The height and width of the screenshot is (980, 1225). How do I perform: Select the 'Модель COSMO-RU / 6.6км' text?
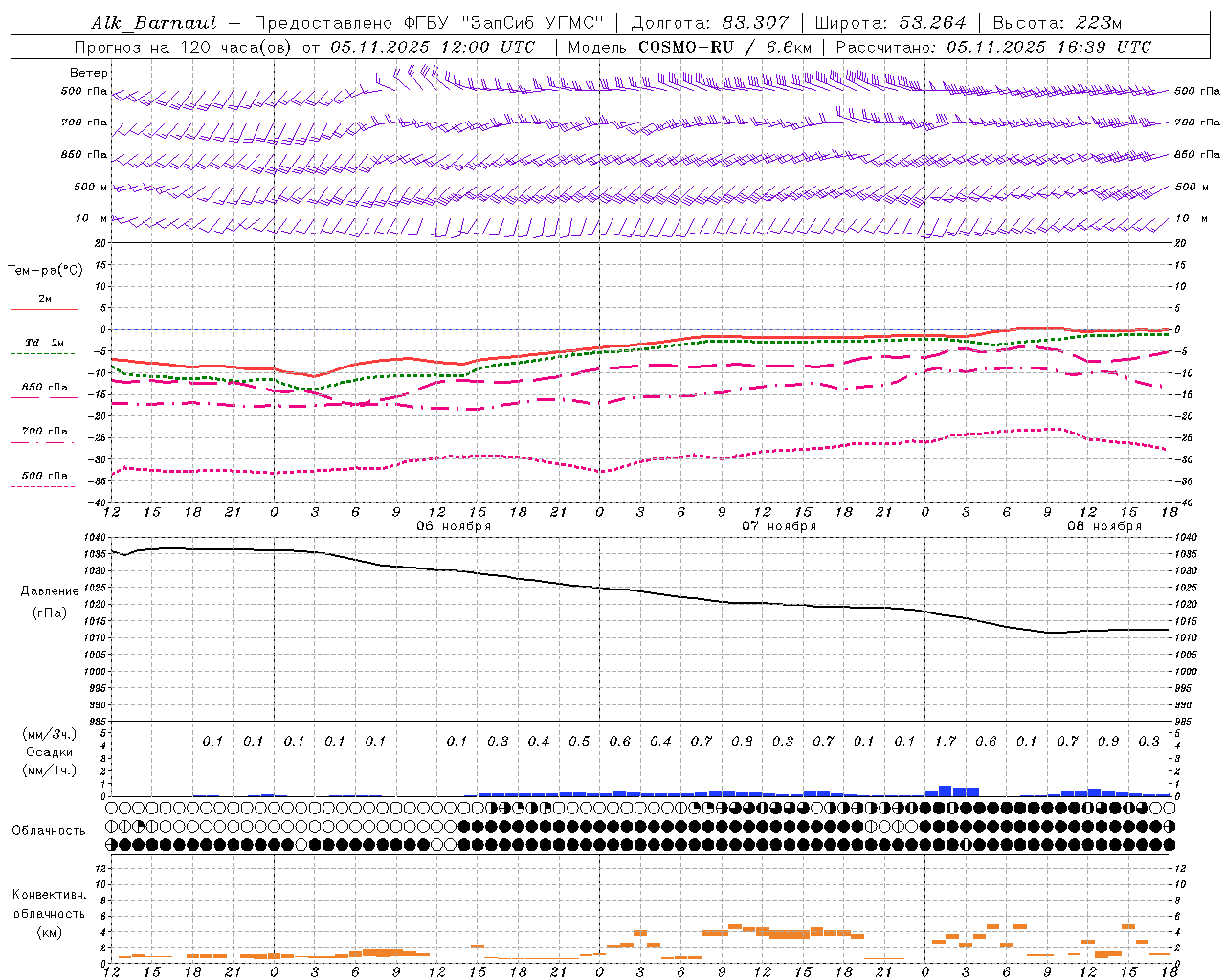[690, 47]
